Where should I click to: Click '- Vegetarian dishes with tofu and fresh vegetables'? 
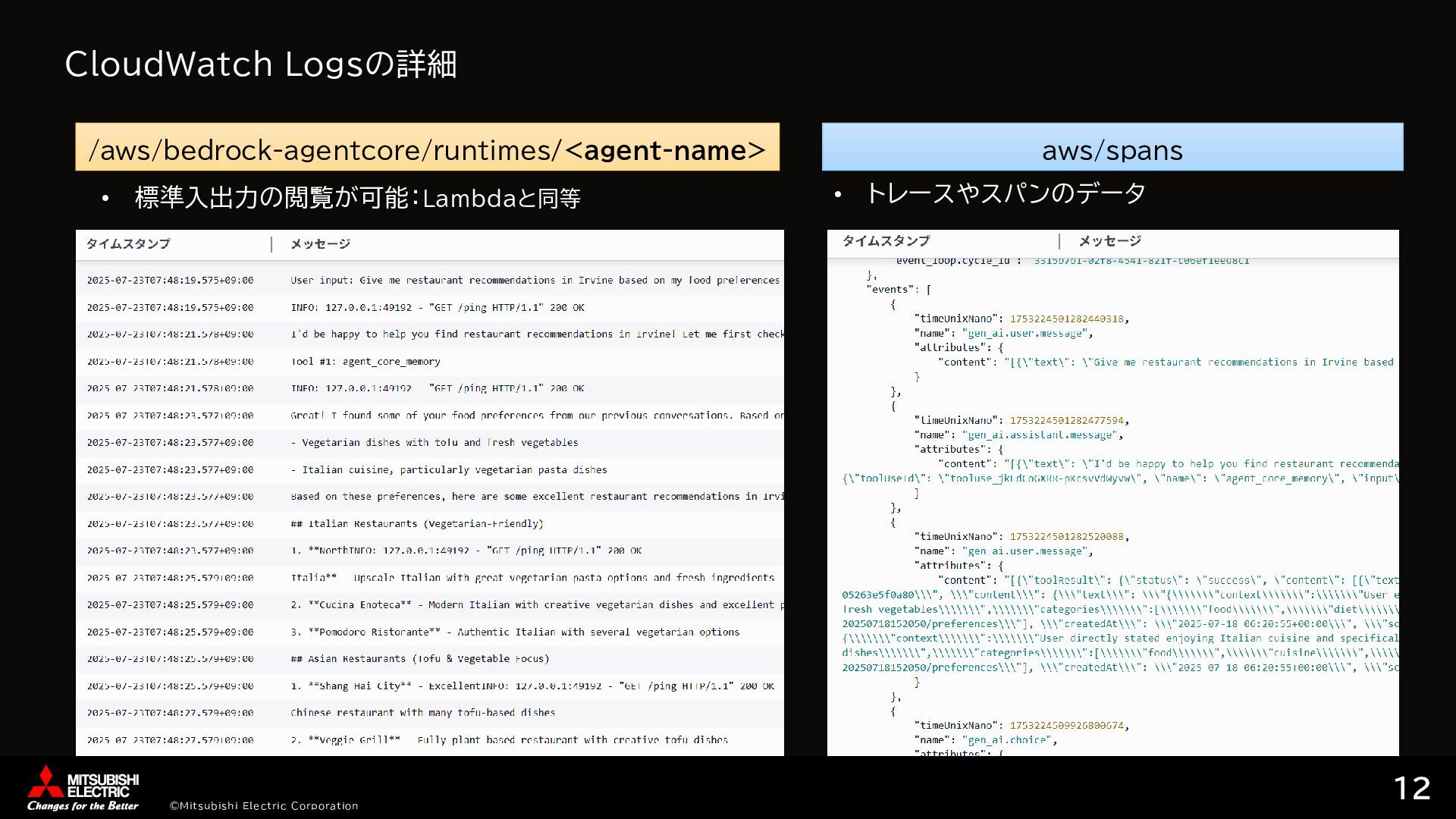tap(434, 442)
